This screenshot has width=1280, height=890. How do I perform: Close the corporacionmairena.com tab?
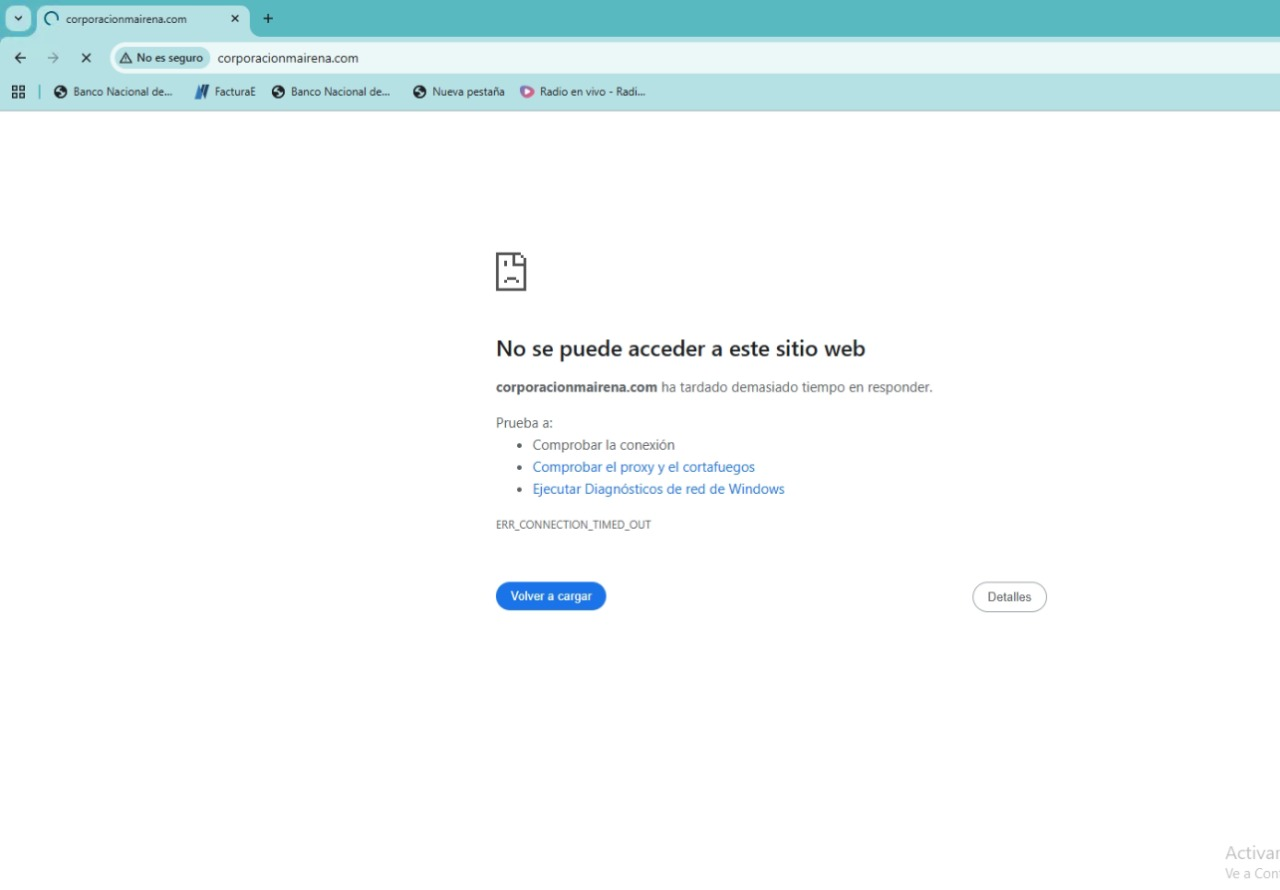click(235, 19)
